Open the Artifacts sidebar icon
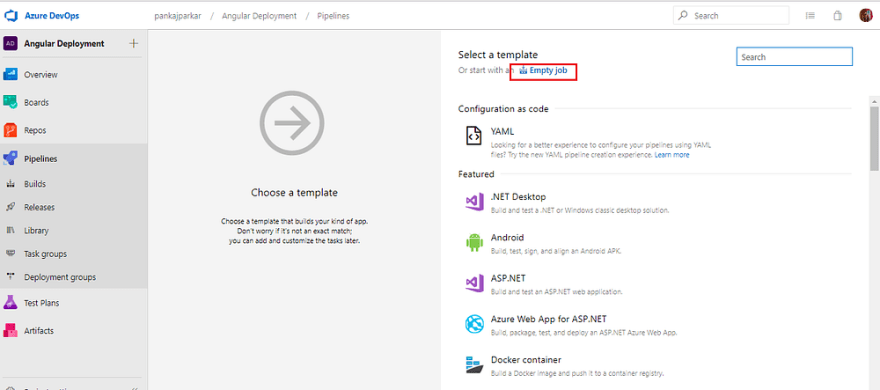 click(x=11, y=331)
